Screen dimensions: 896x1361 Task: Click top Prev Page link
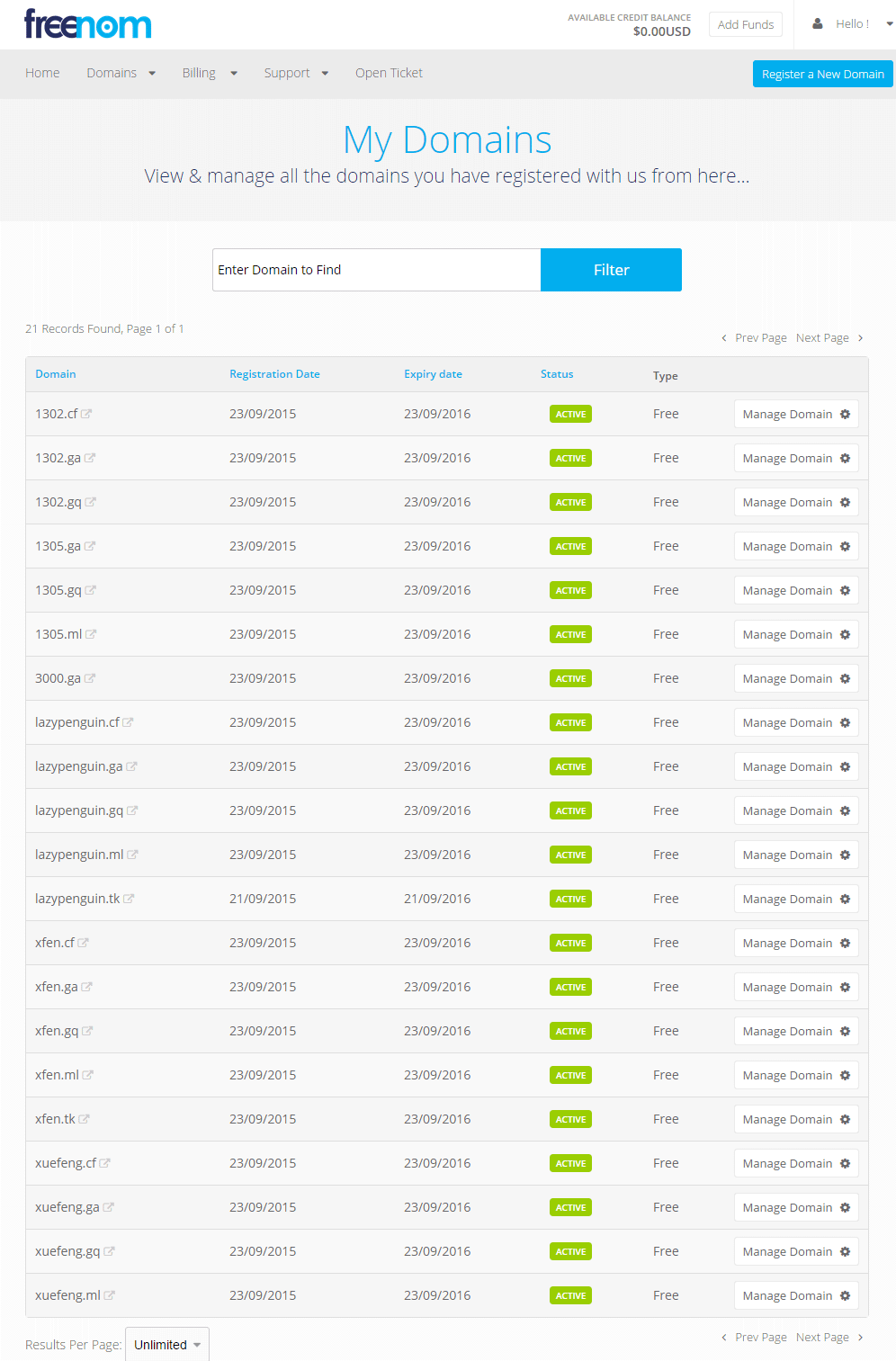(754, 338)
